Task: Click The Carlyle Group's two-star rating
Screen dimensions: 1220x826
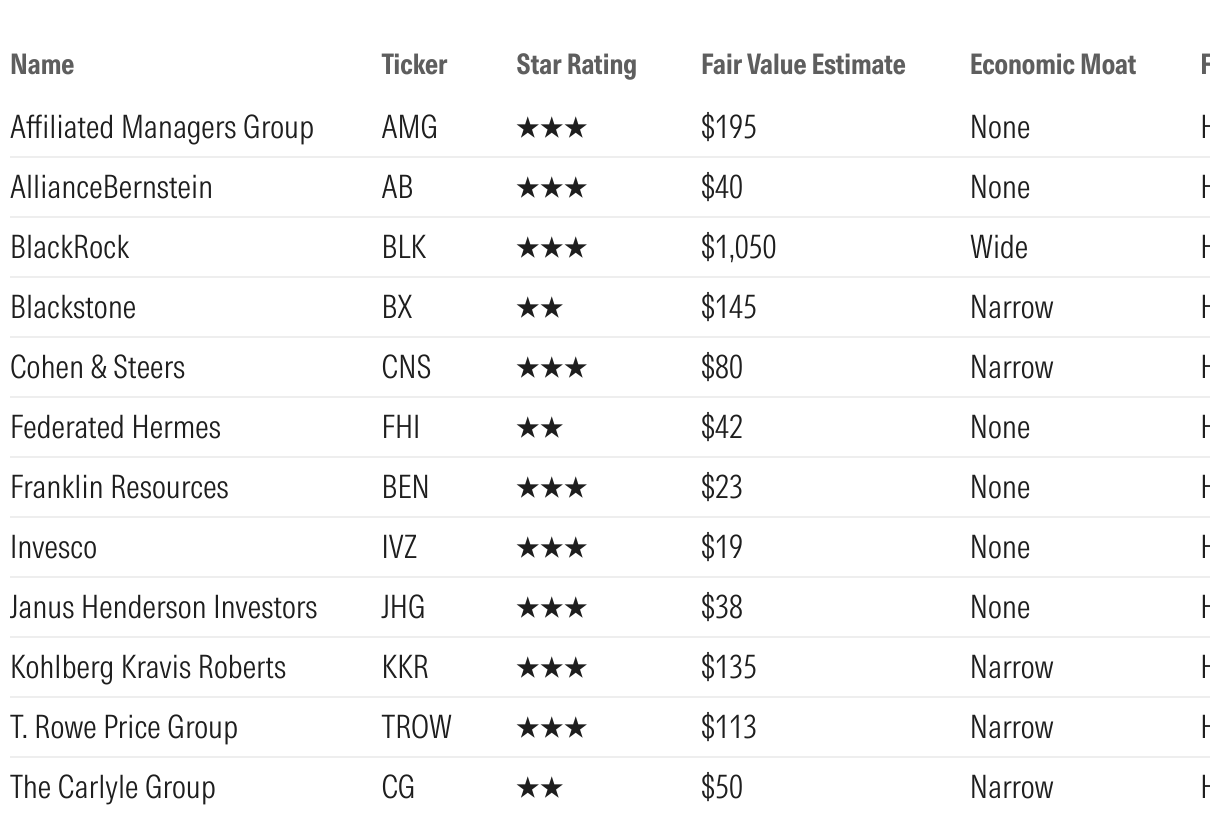Action: [x=540, y=788]
